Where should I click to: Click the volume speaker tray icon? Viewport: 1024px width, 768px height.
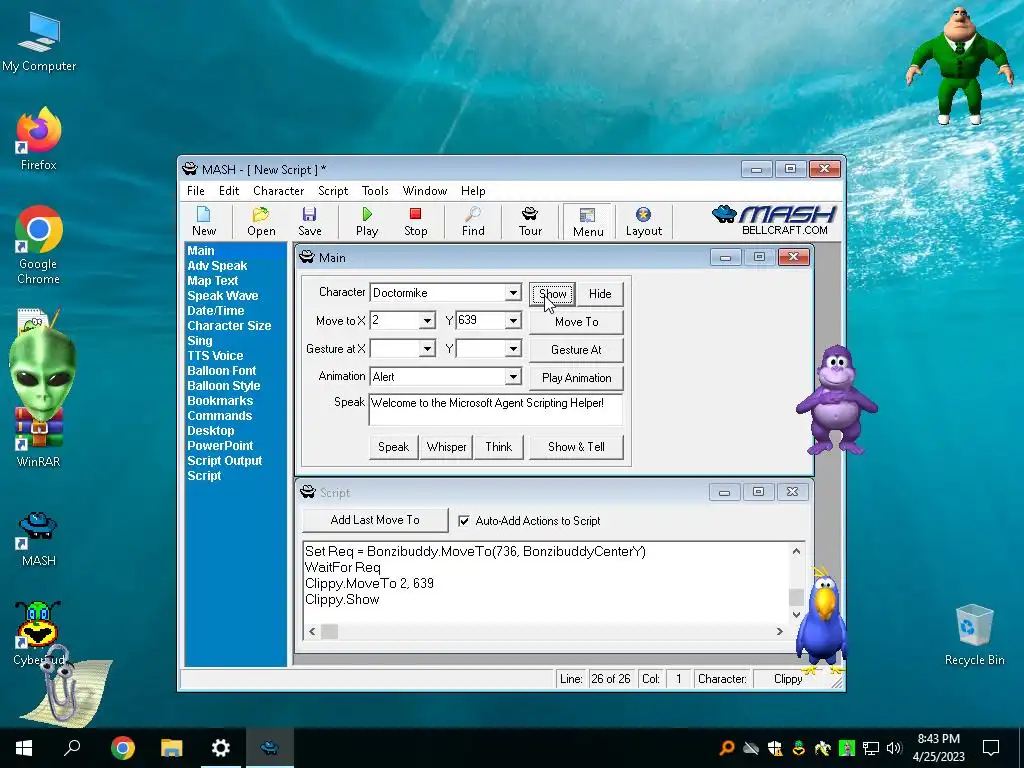(894, 748)
